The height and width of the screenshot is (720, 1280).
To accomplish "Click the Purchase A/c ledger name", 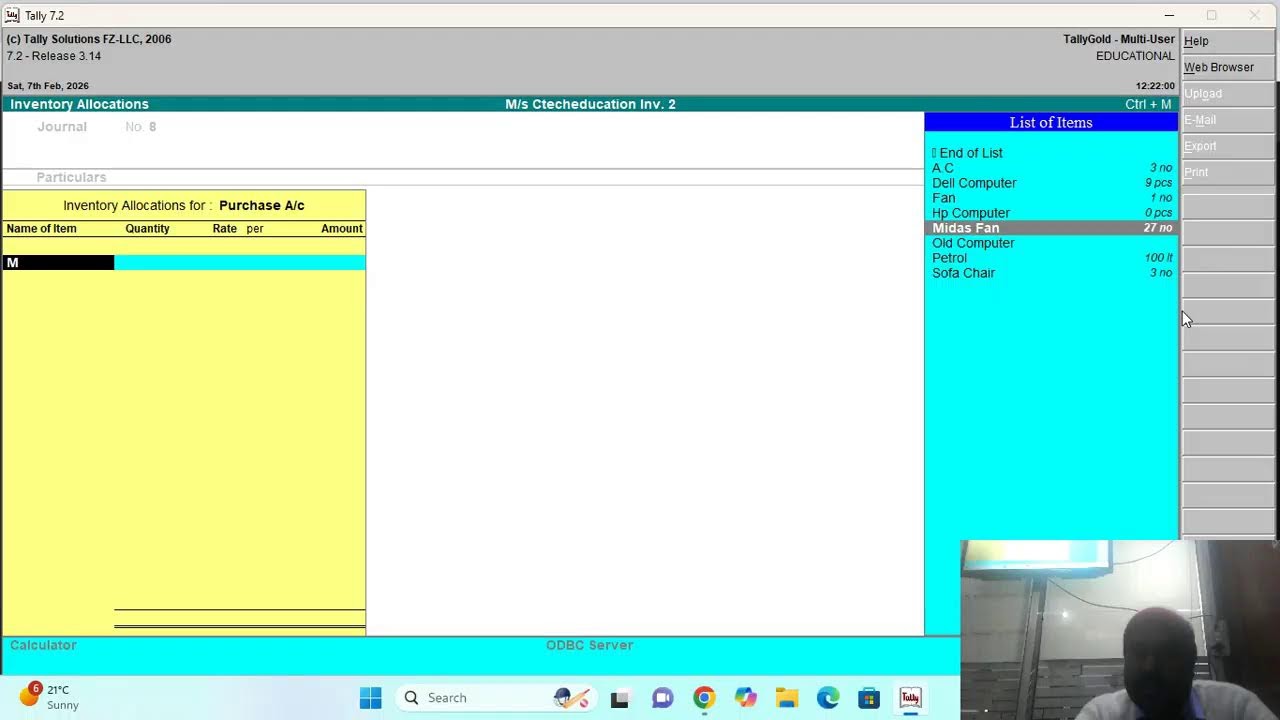I will [262, 205].
